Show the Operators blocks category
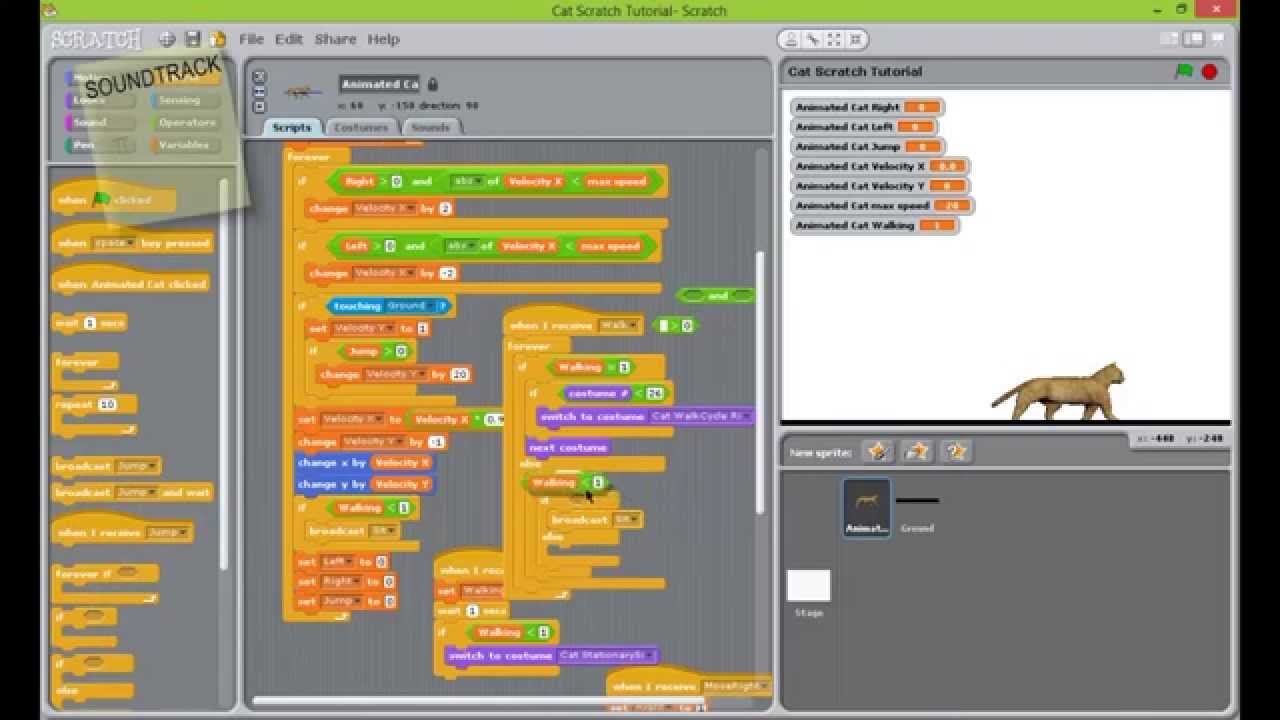Image resolution: width=1280 pixels, height=720 pixels. [x=184, y=122]
